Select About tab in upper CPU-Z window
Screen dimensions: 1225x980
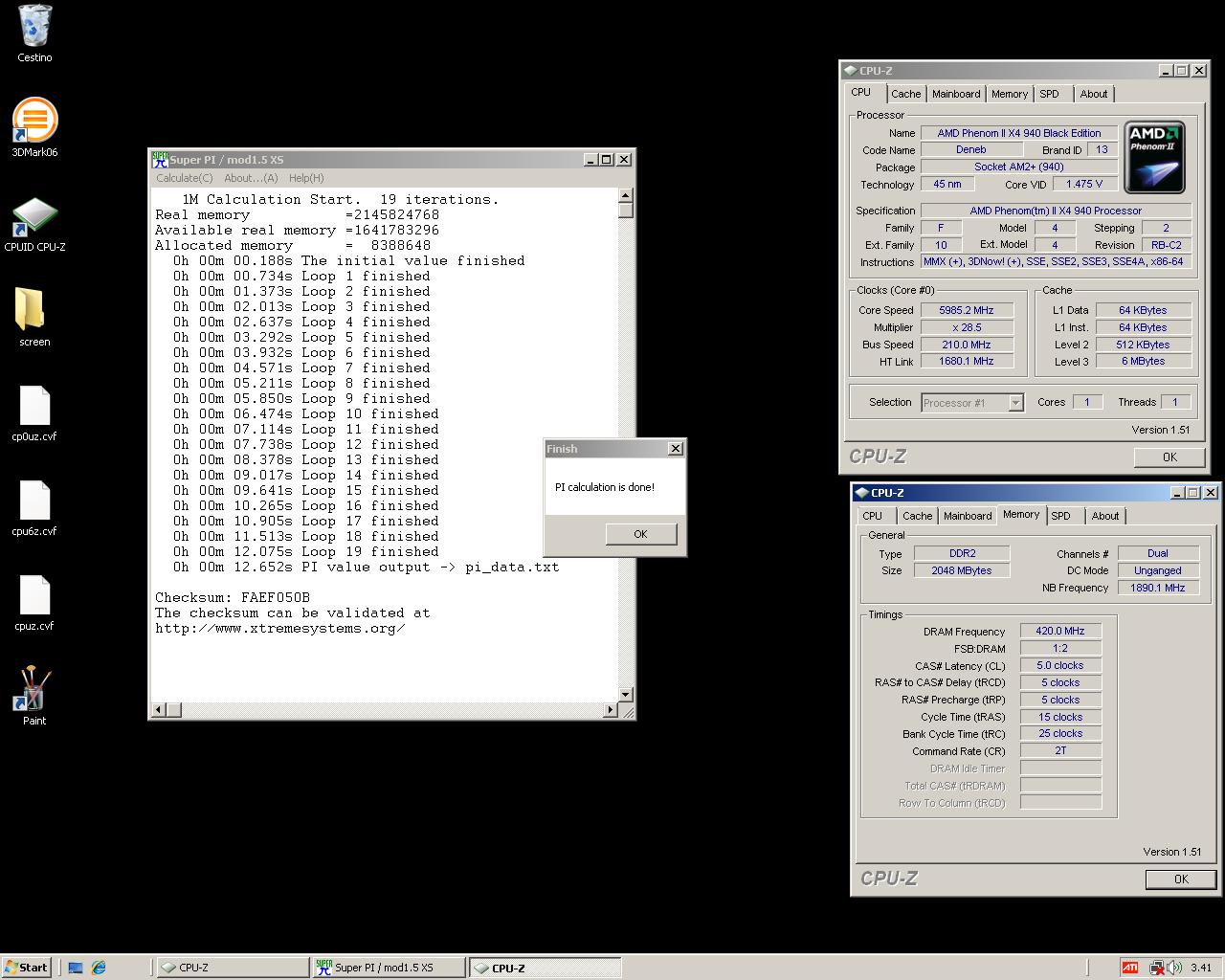1093,94
